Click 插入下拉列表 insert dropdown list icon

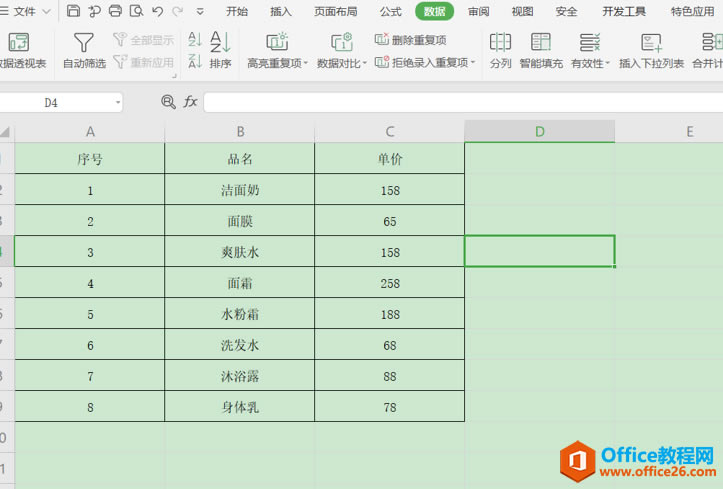652,42
